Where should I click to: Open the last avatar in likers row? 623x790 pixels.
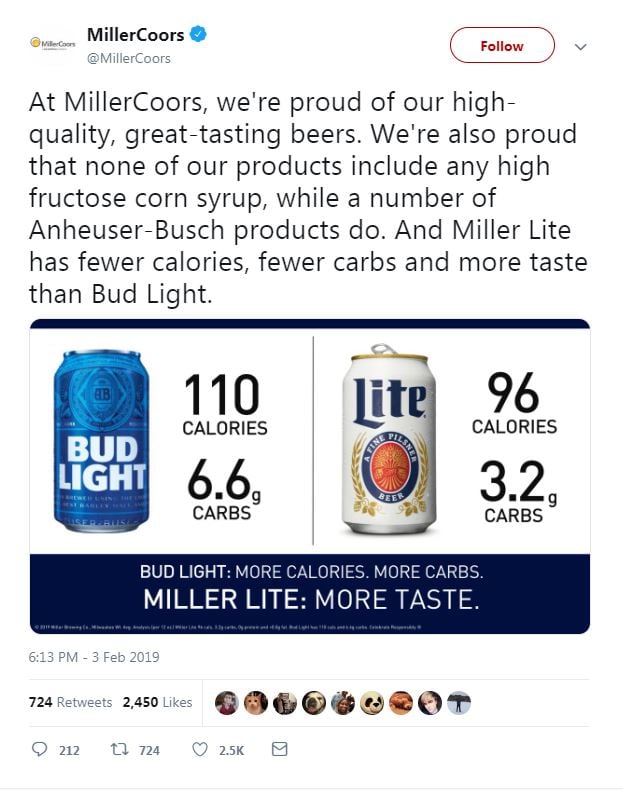[459, 702]
